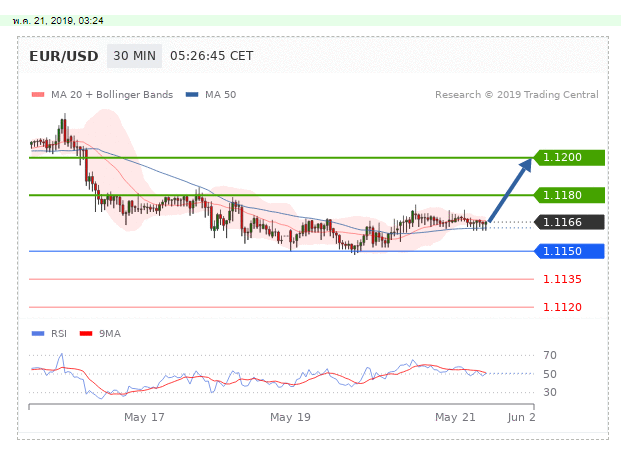
Task: Click the MA 50 legend label
Action: click(221, 95)
